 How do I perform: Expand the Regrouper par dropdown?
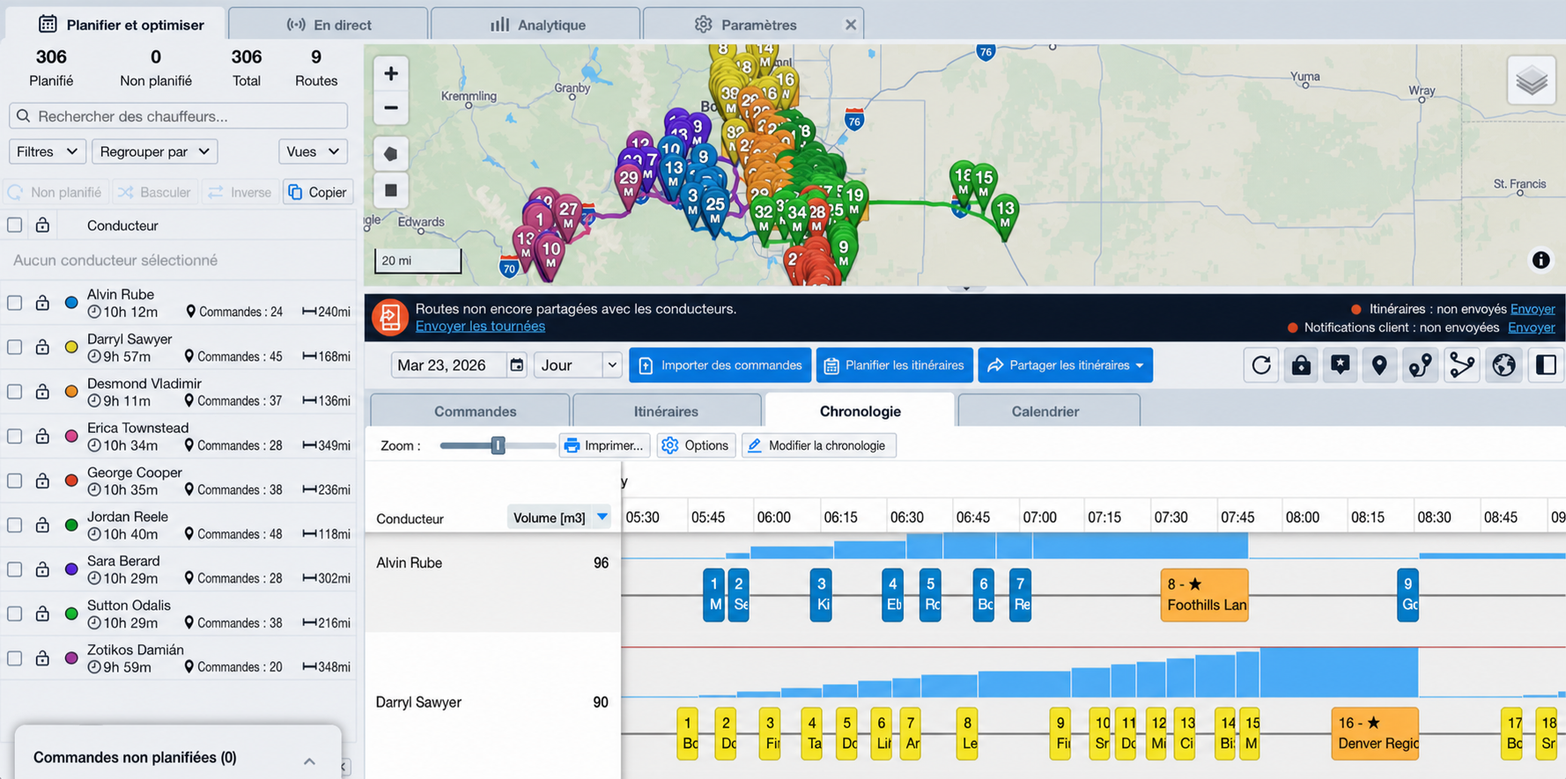[155, 152]
